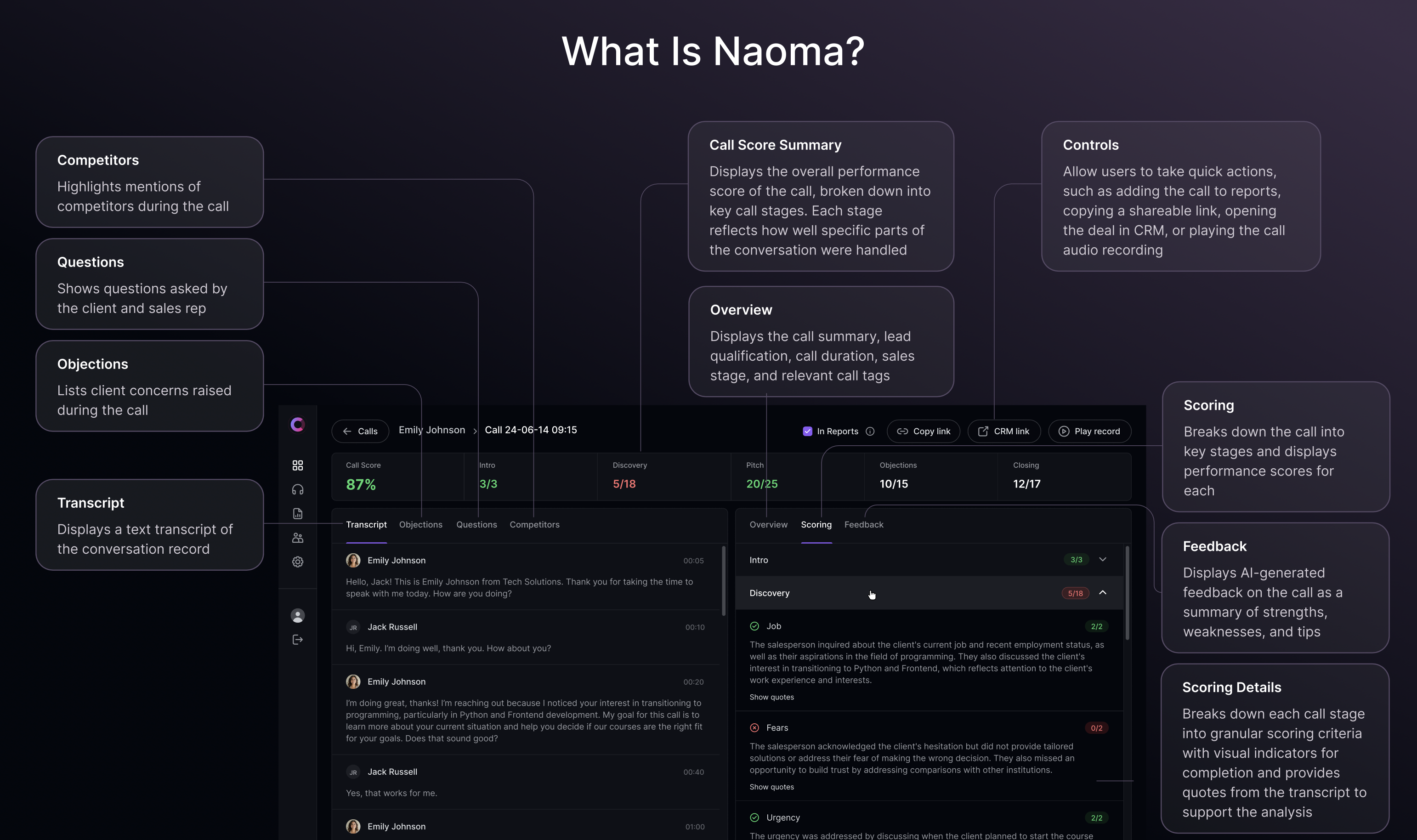Click the transcript panel scrollbar

[x=724, y=580]
